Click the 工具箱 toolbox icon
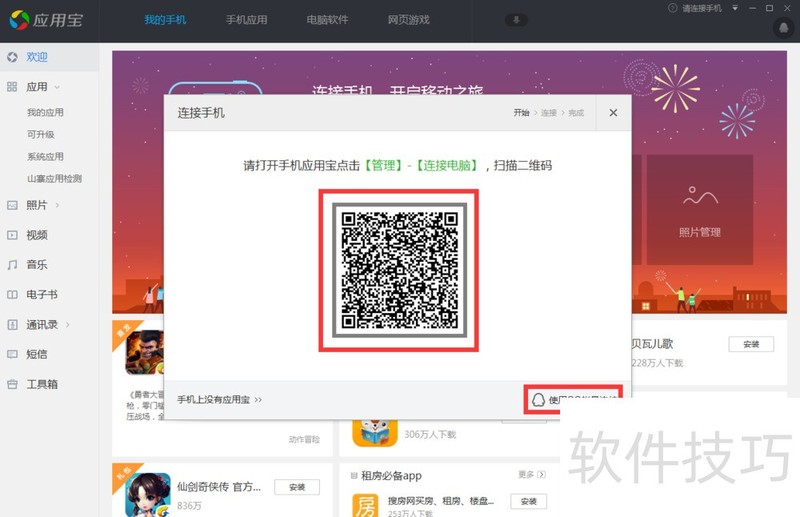The image size is (800, 517). [x=12, y=384]
